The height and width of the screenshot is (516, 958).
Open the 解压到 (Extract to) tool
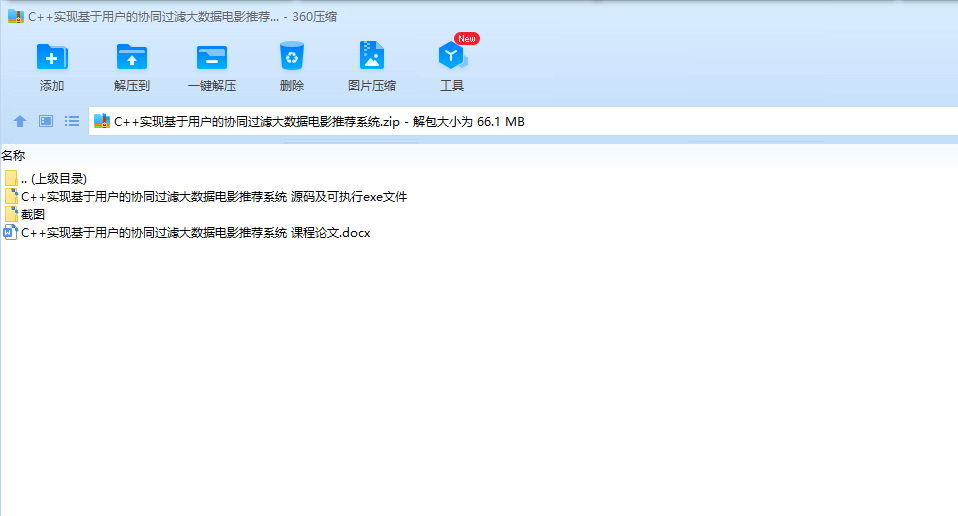(131, 57)
